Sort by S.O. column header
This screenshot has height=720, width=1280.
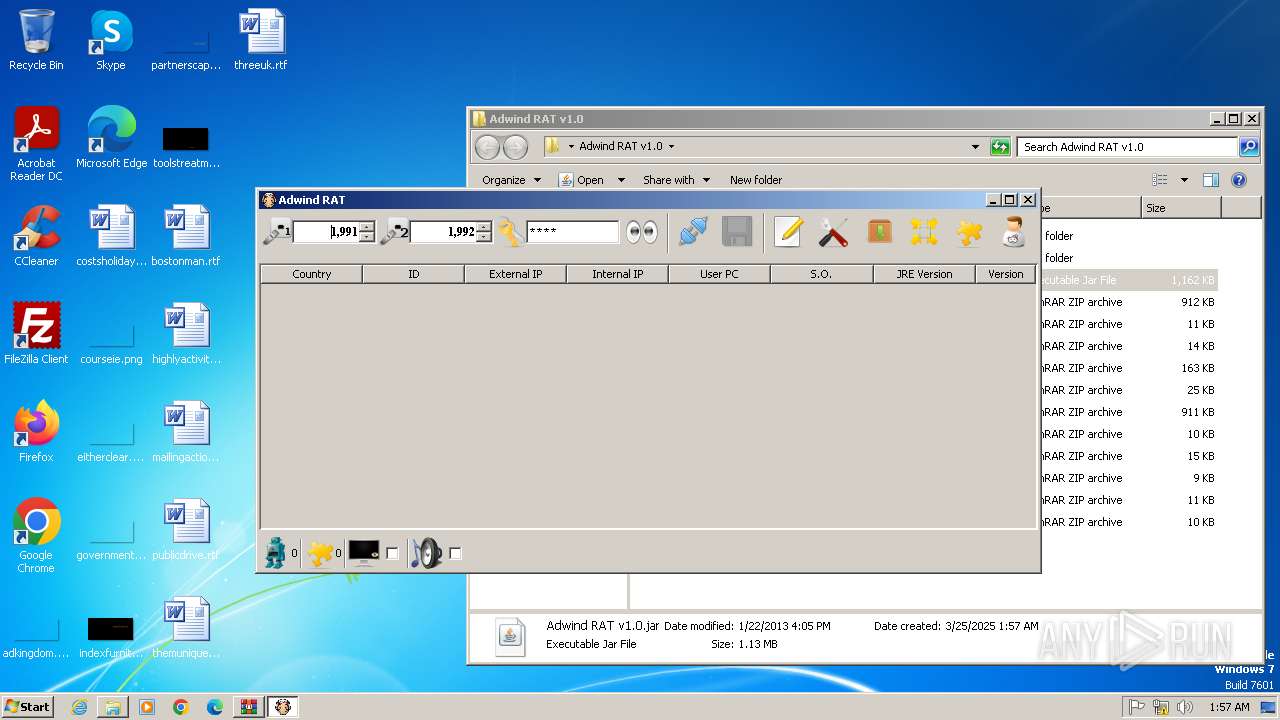822,274
